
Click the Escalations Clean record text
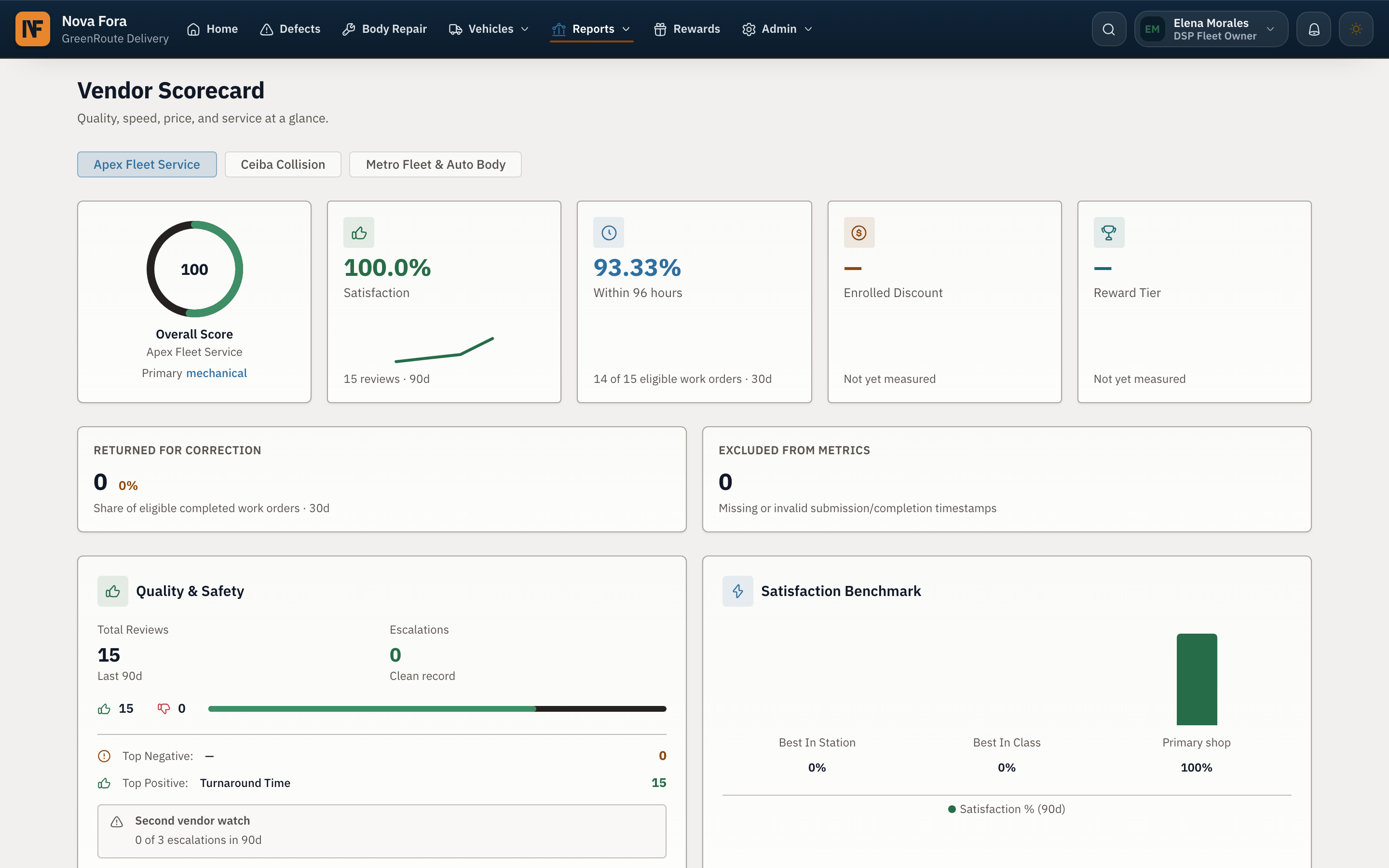pos(422,676)
